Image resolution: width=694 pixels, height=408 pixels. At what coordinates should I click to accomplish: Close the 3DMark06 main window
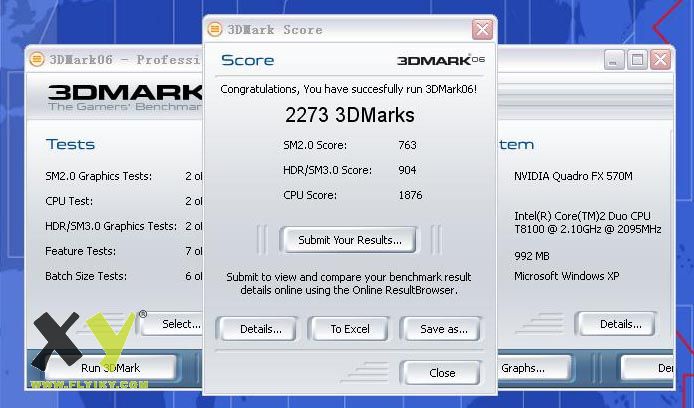(660, 59)
